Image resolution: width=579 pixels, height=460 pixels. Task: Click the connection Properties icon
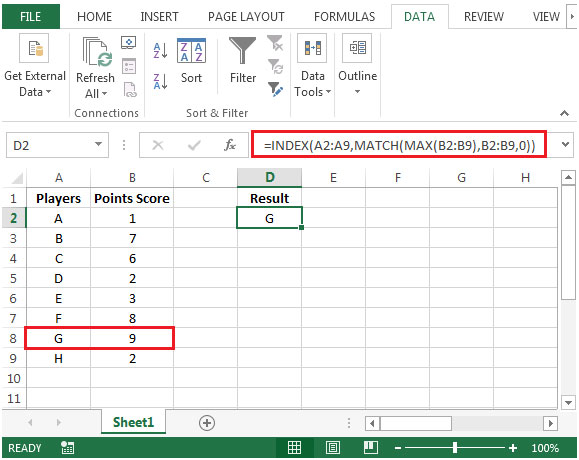129,66
